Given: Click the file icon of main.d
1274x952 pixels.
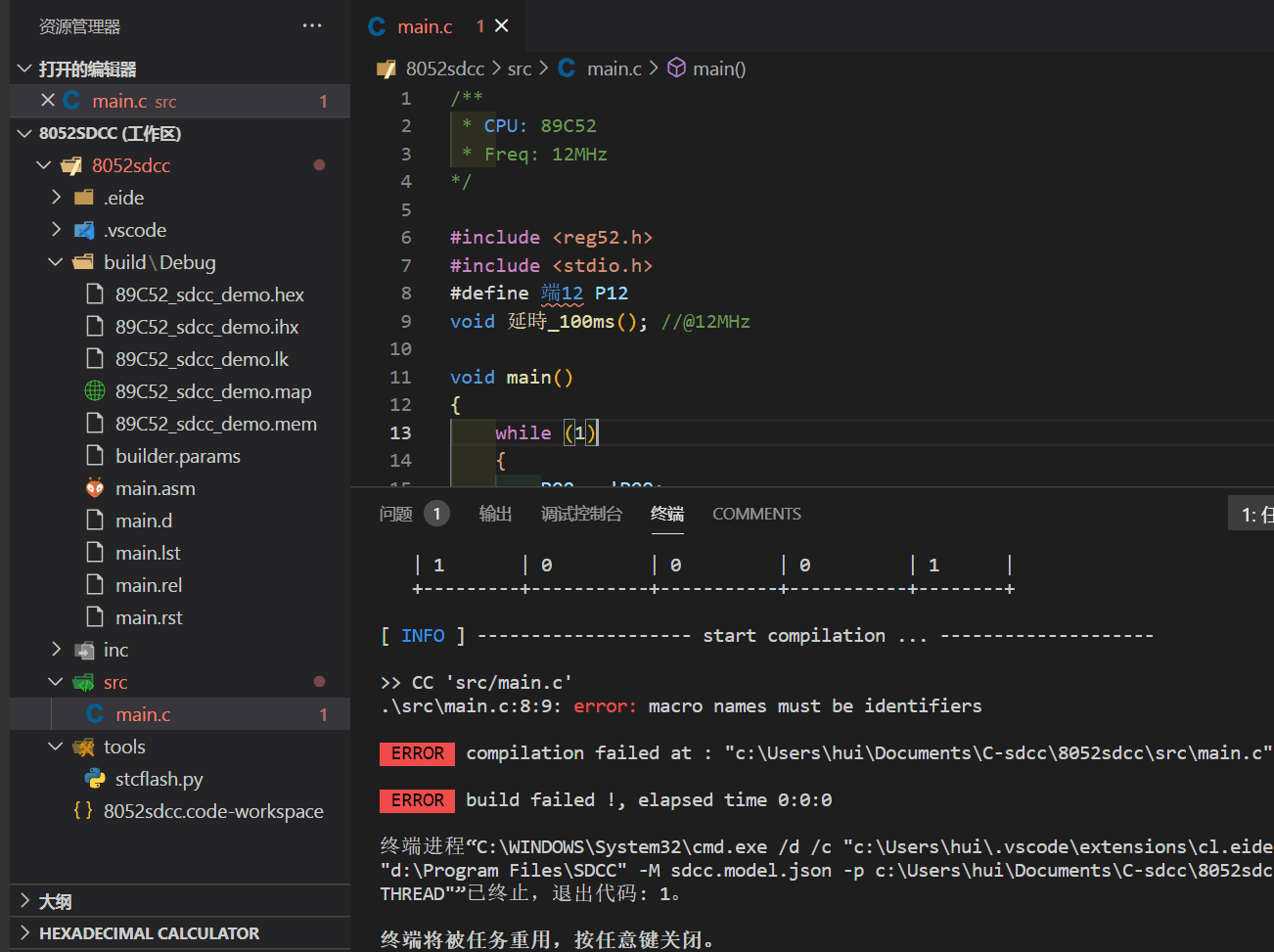Looking at the screenshot, I should tap(95, 521).
